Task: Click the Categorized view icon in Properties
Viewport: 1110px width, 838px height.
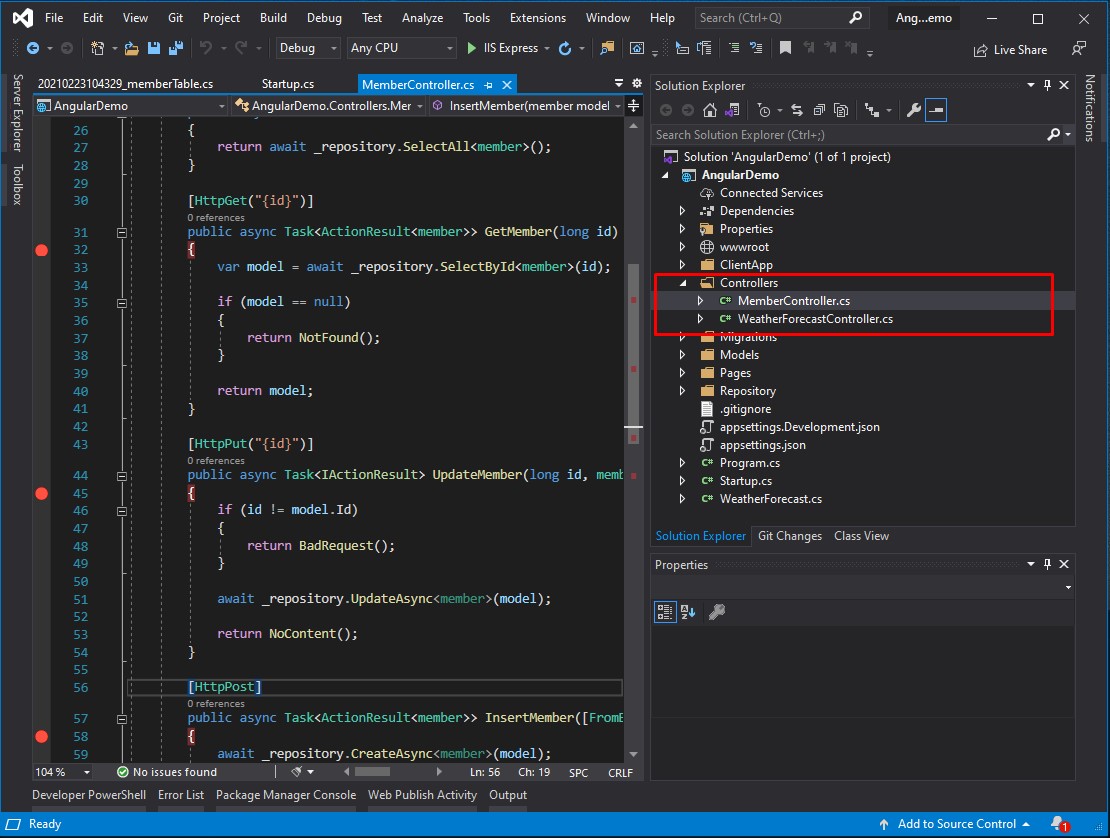Action: point(665,612)
